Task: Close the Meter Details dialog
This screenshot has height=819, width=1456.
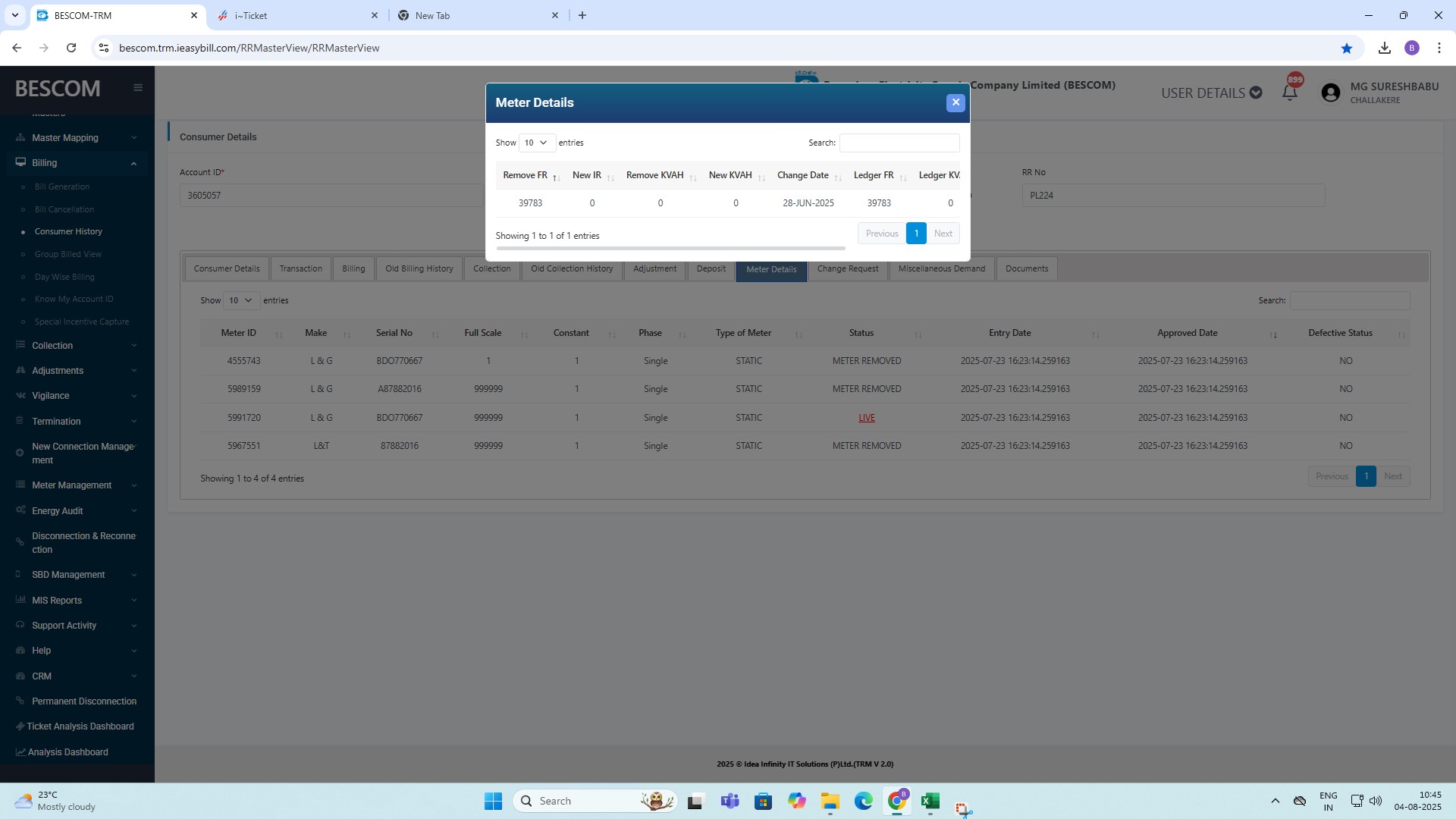Action: click(955, 102)
